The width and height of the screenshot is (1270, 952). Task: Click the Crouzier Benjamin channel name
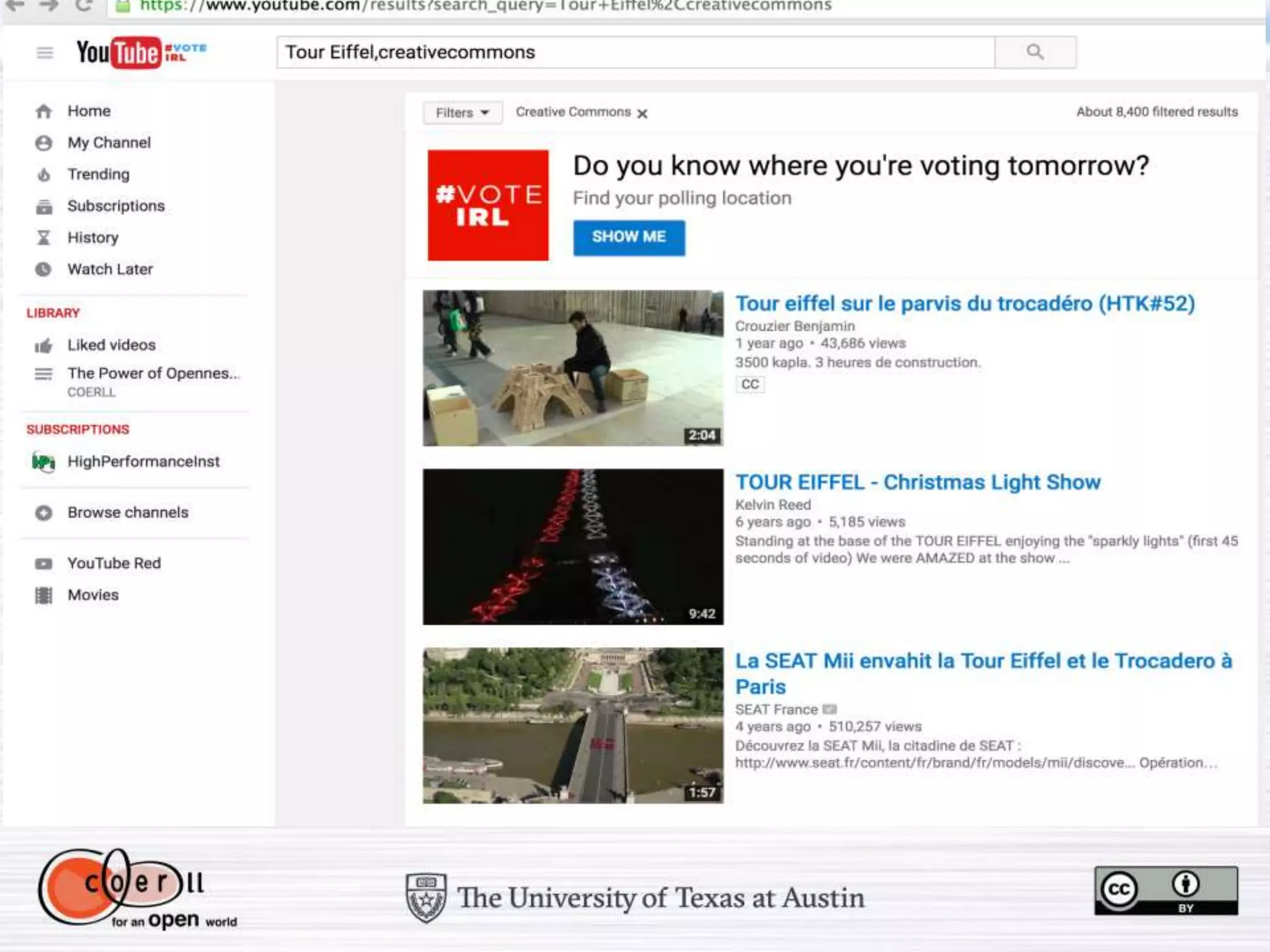click(x=794, y=326)
